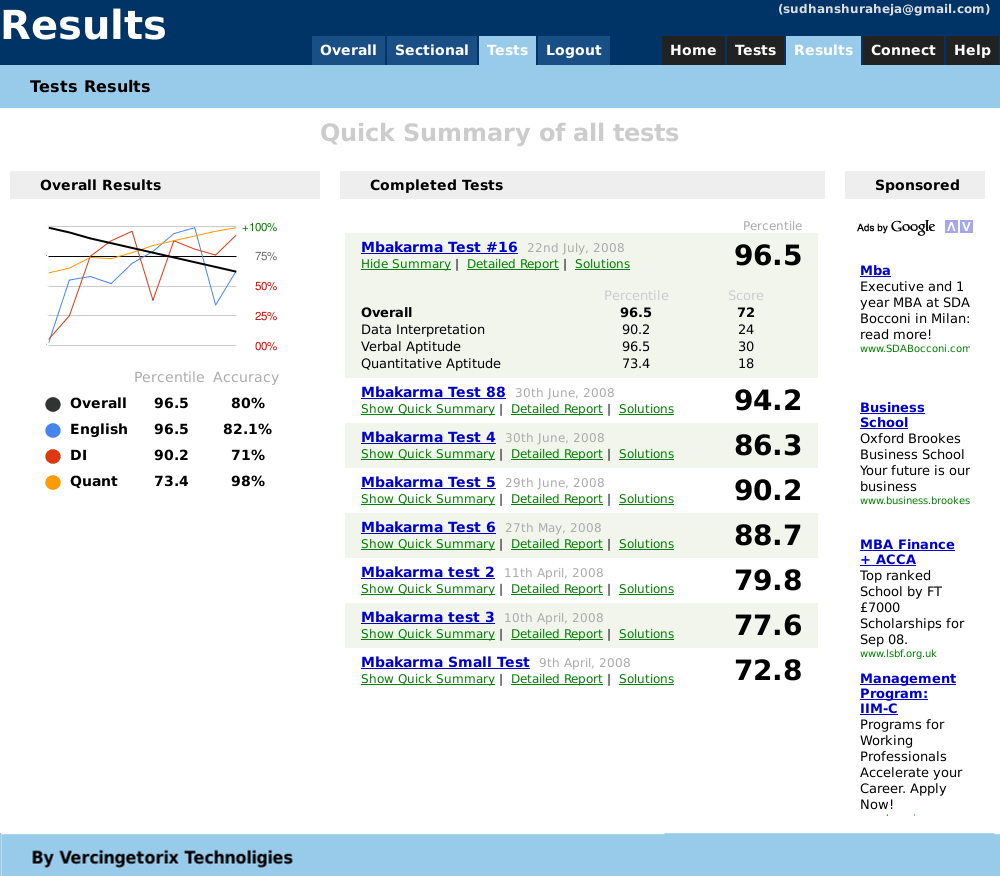Open Mbakarma Test #16 link

[439, 247]
